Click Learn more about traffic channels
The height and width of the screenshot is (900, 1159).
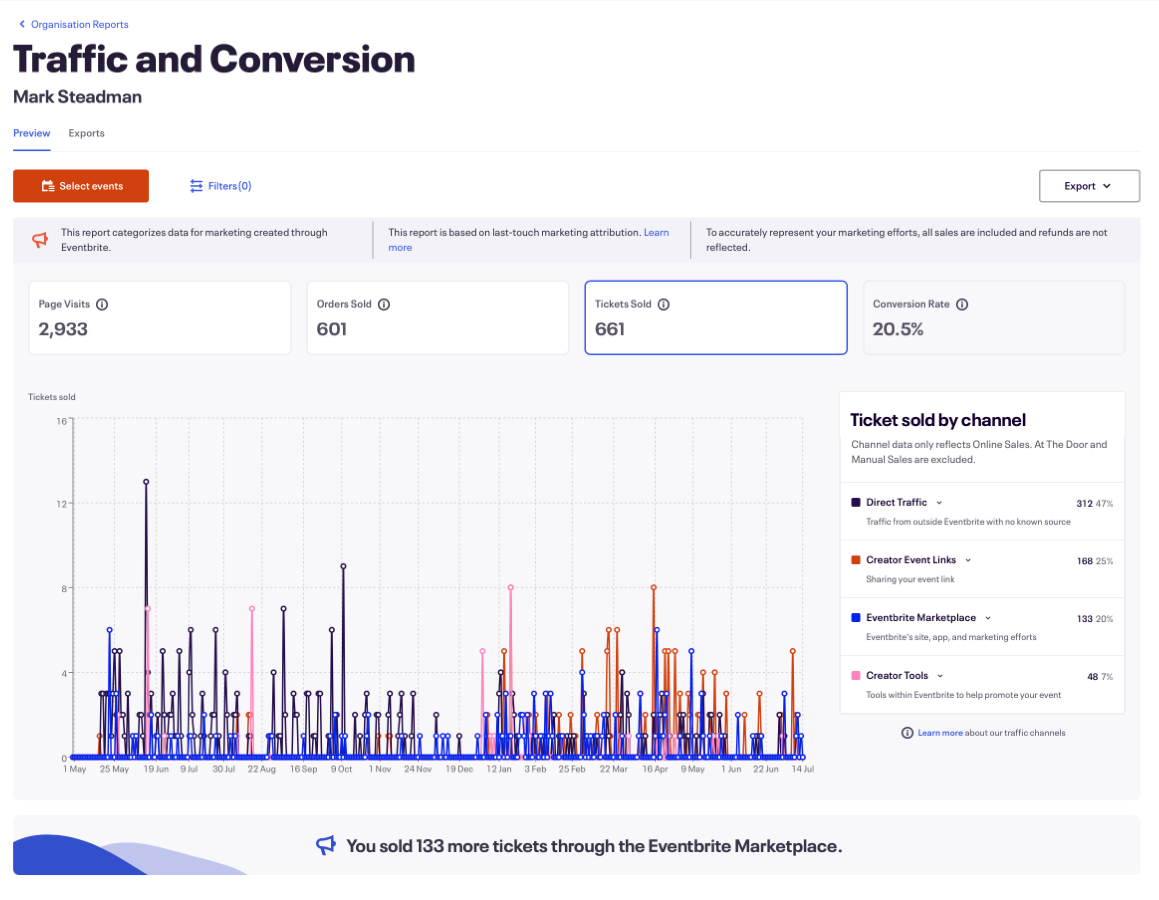(939, 733)
